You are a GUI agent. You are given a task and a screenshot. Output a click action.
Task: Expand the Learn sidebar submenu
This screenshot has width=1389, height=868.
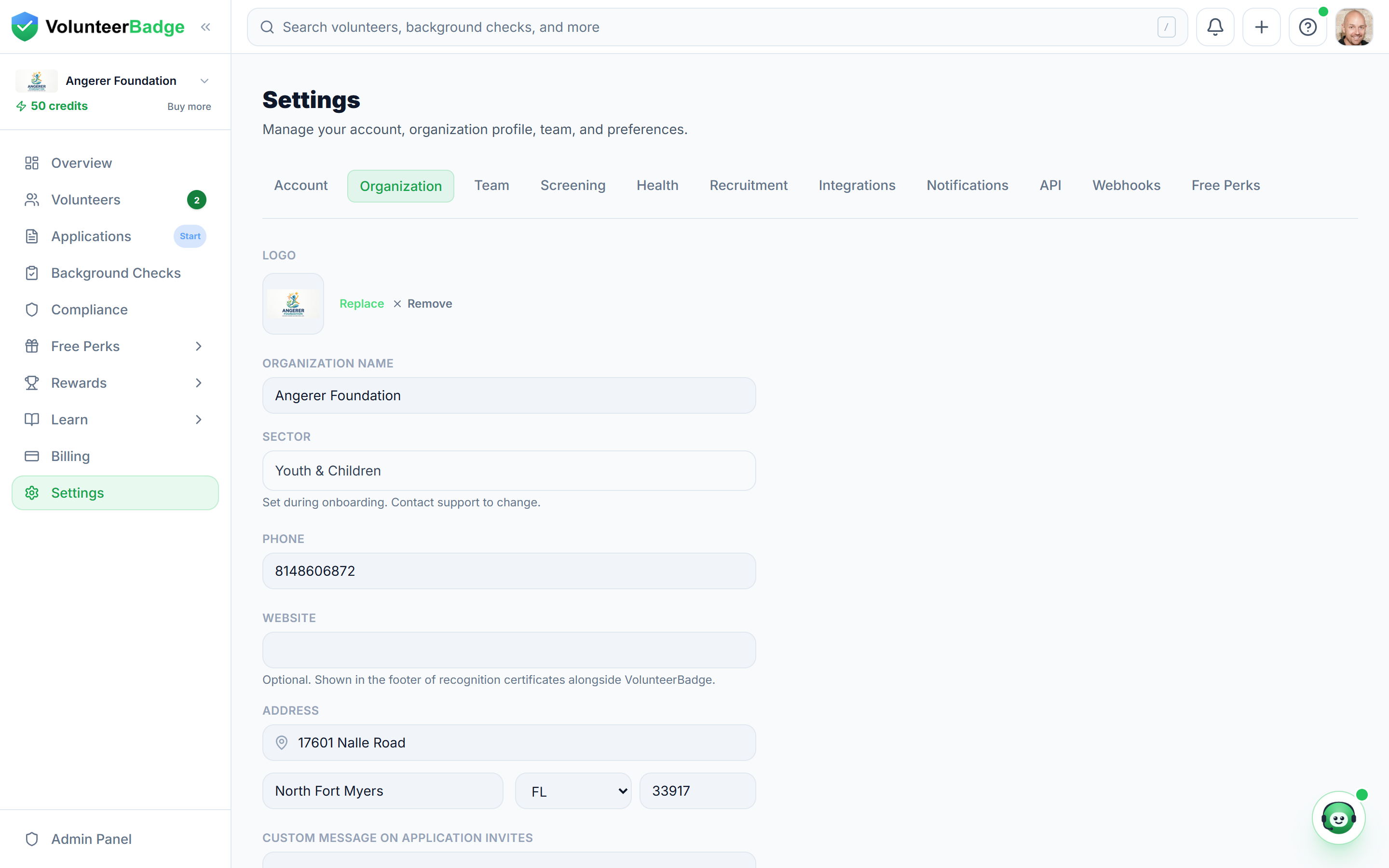click(199, 420)
